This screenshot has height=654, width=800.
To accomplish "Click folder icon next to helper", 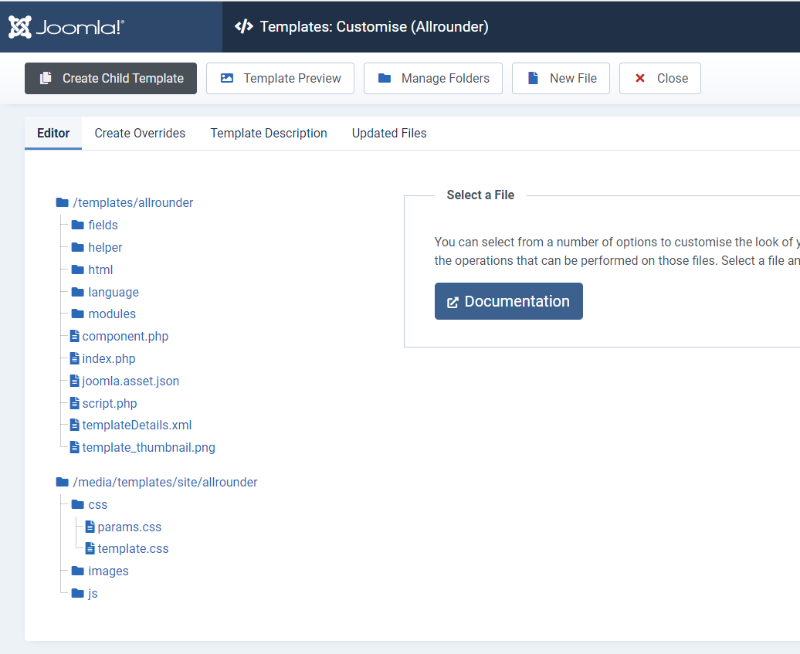I will 78,247.
